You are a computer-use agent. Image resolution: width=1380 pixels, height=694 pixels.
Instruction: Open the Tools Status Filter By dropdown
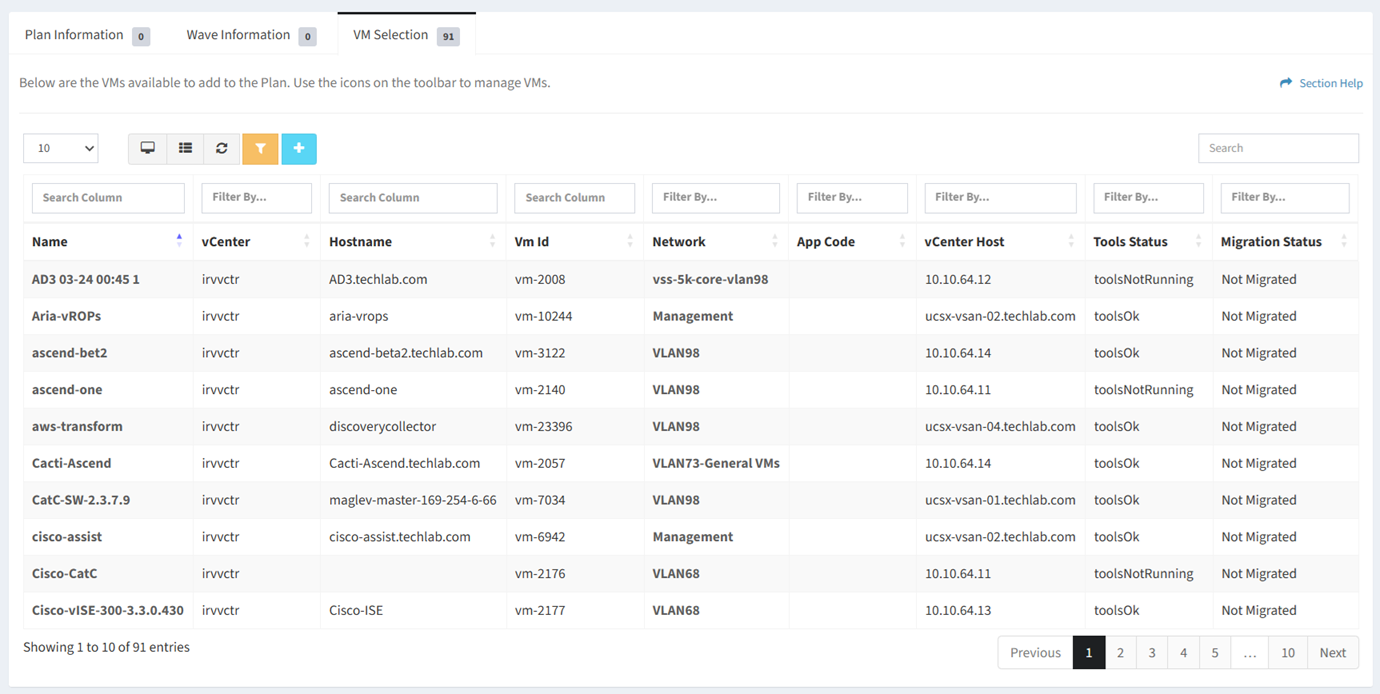point(1148,197)
